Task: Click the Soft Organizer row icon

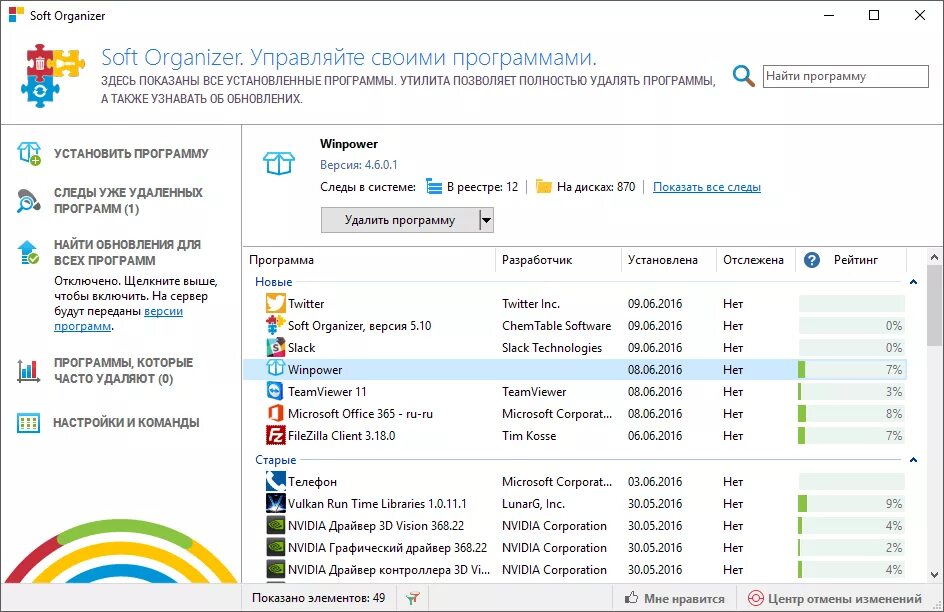Action: pos(275,326)
